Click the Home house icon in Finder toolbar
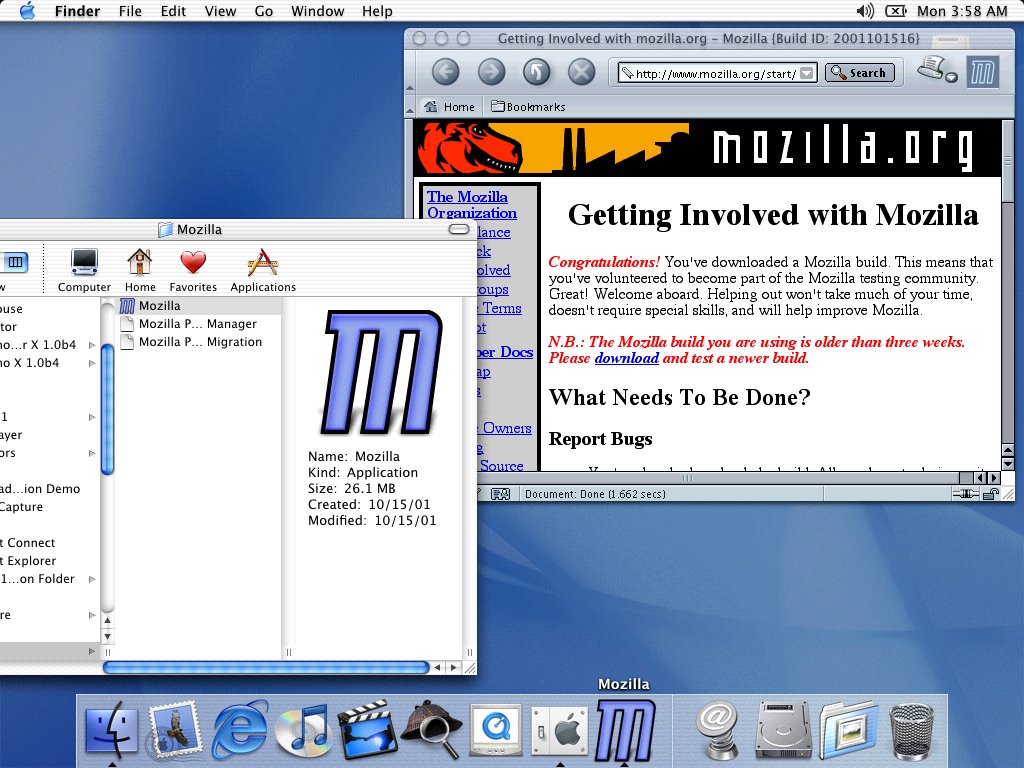1024x768 pixels. click(x=140, y=270)
